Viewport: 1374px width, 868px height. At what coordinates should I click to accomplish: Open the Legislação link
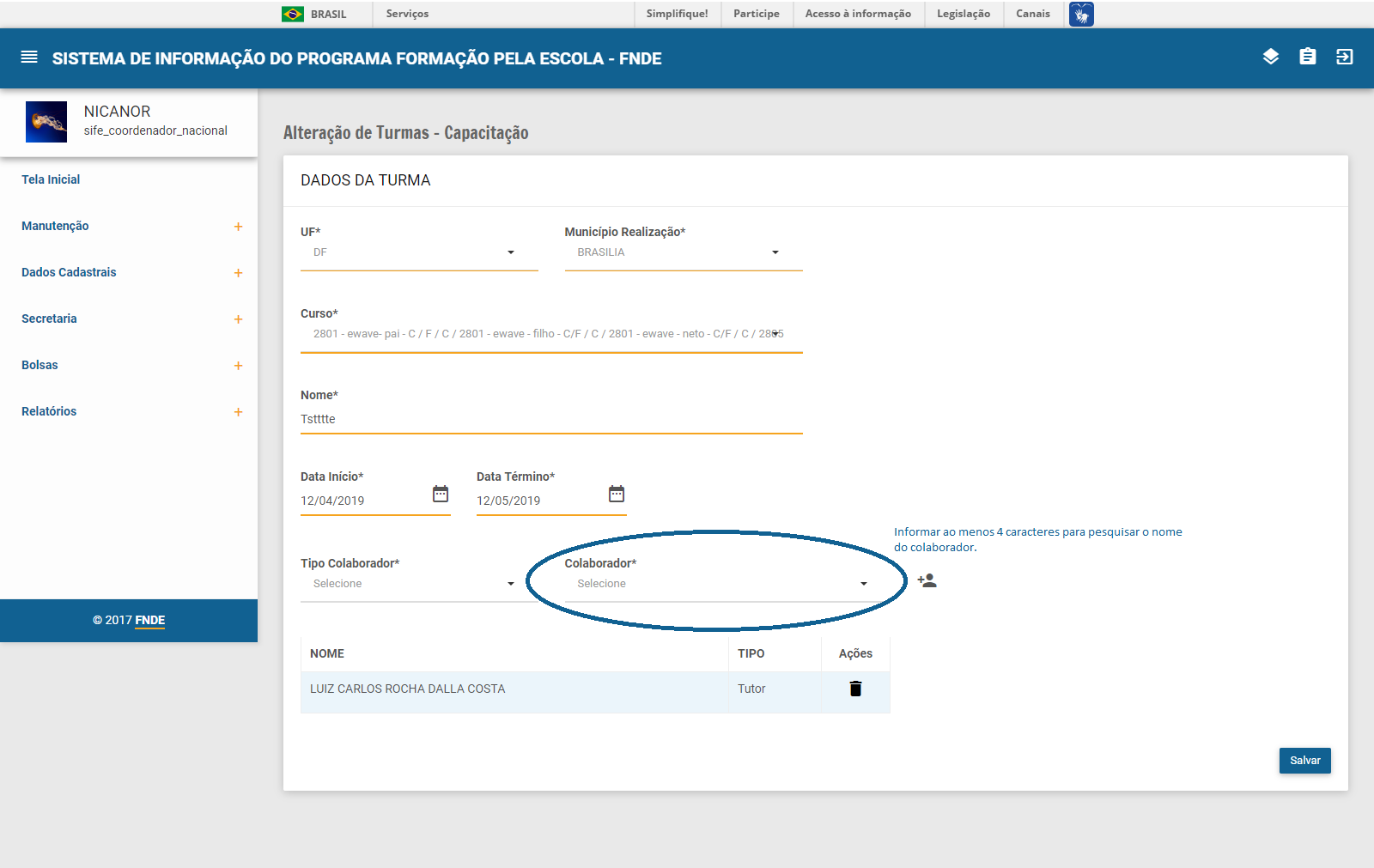coord(964,14)
